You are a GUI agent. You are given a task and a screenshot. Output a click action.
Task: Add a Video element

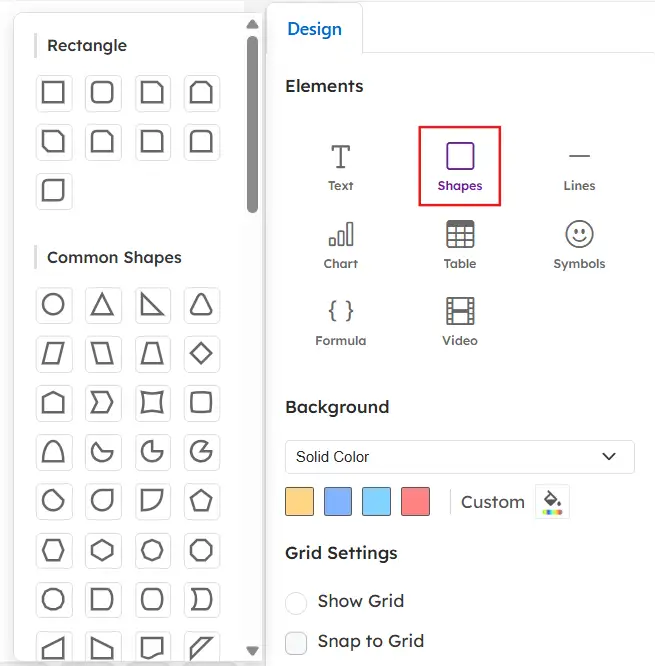tap(459, 321)
